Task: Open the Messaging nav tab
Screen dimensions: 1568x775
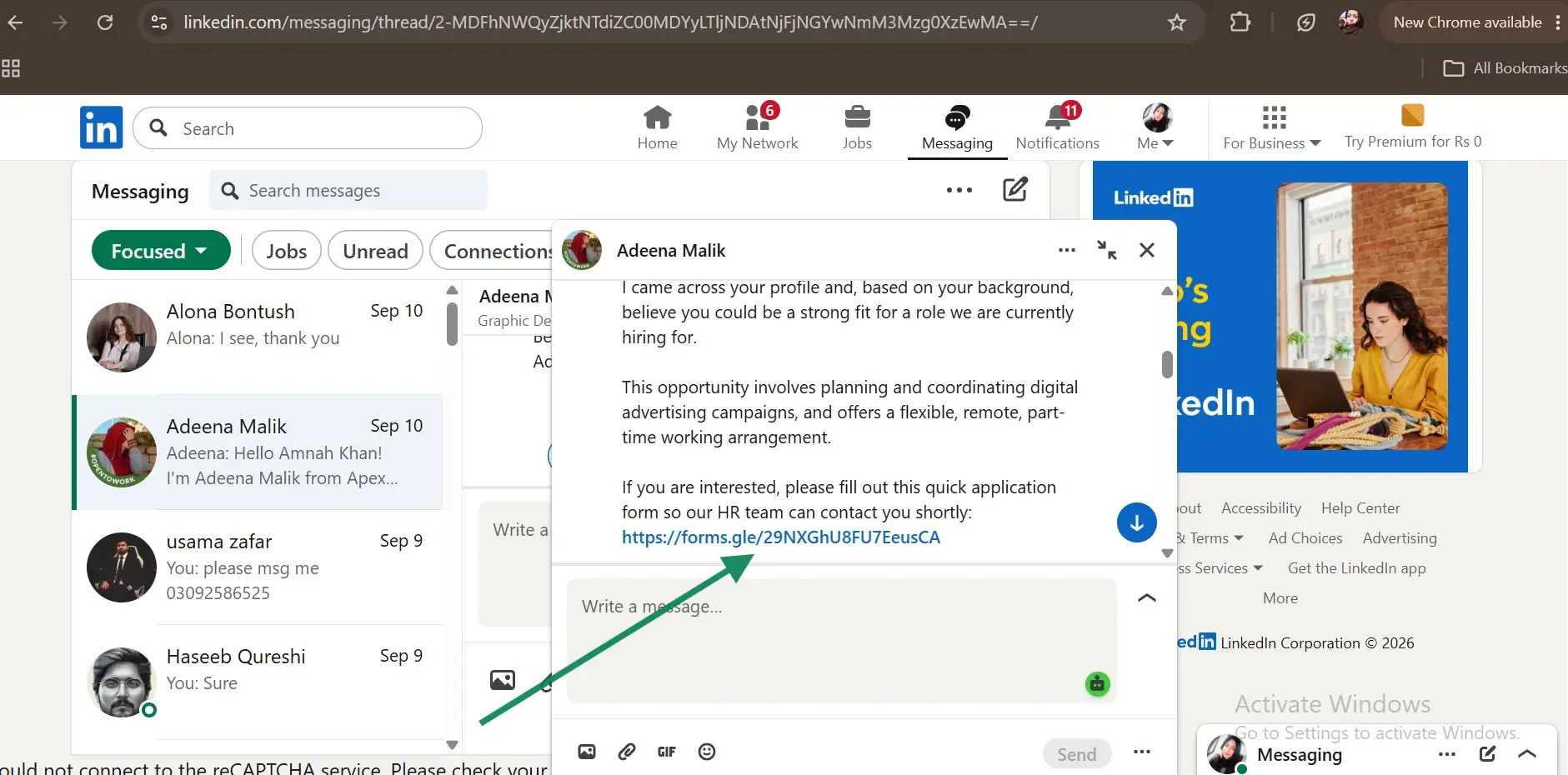Action: [x=957, y=127]
